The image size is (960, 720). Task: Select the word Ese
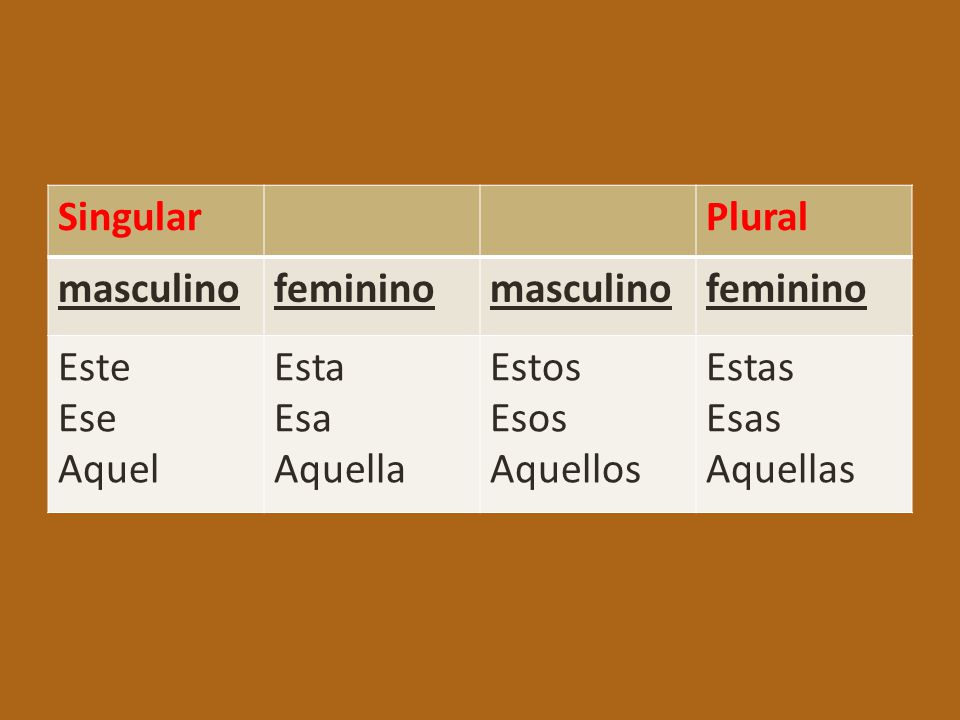tap(88, 419)
